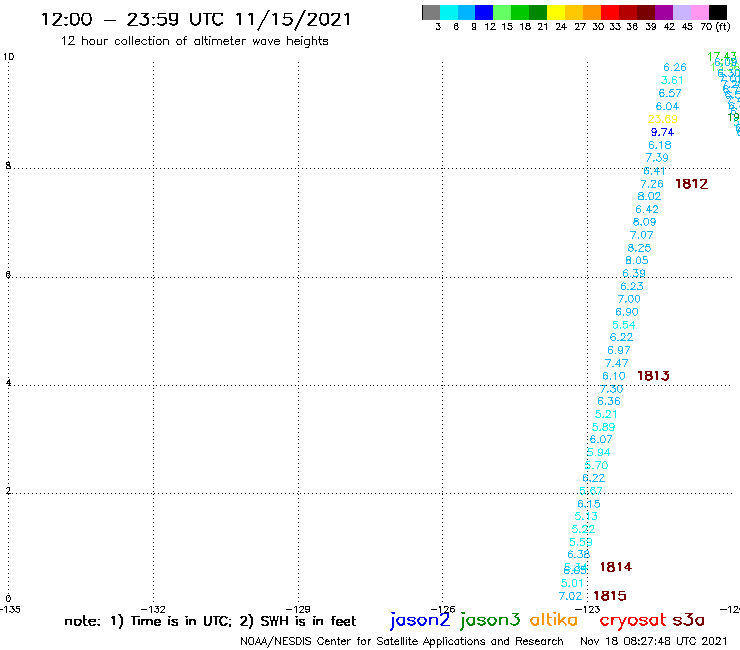Click the -129 longitude axis label
Image resolution: width=740 pixels, height=650 pixels.
point(298,609)
